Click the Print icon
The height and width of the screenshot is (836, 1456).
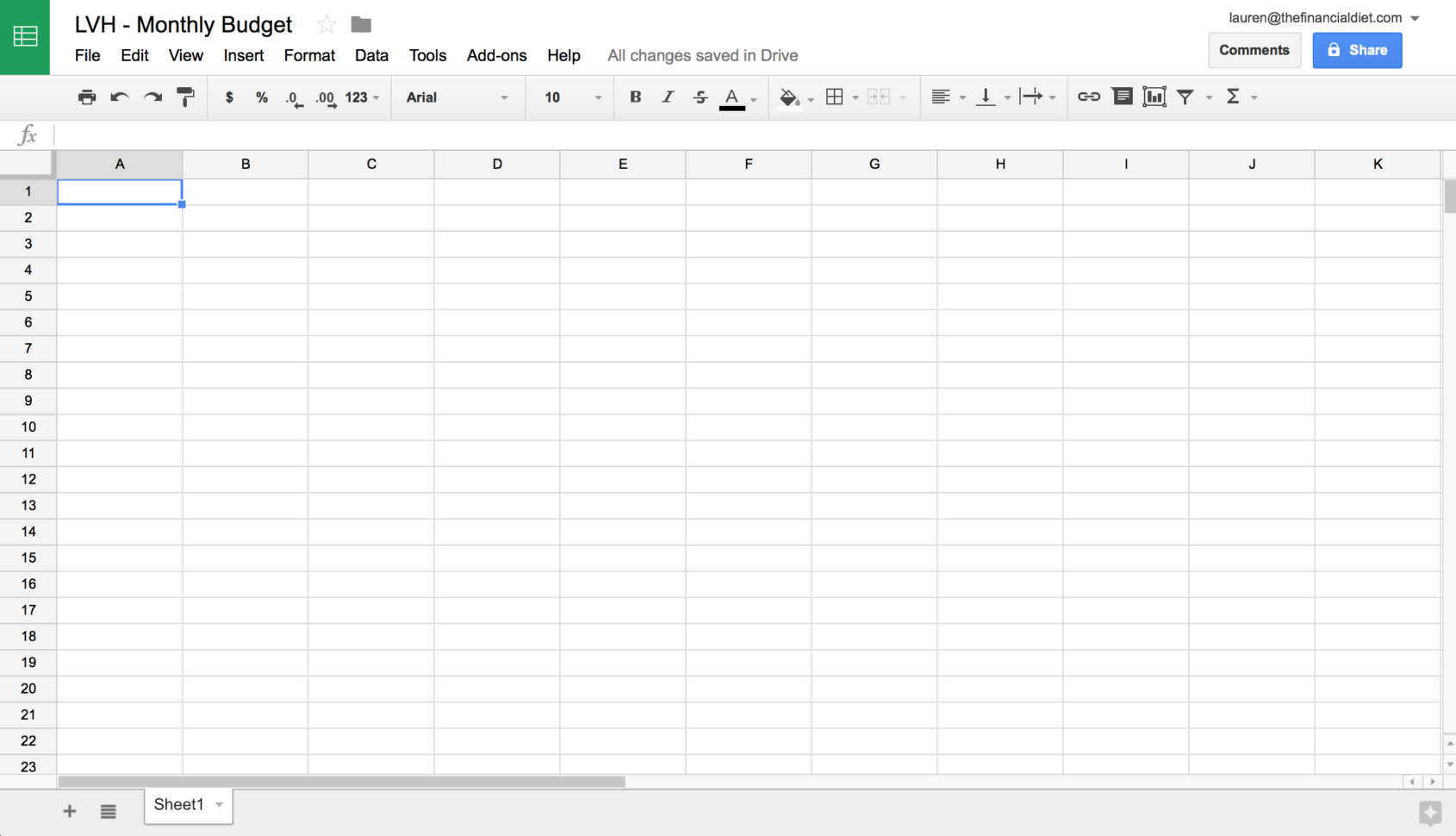click(x=87, y=97)
